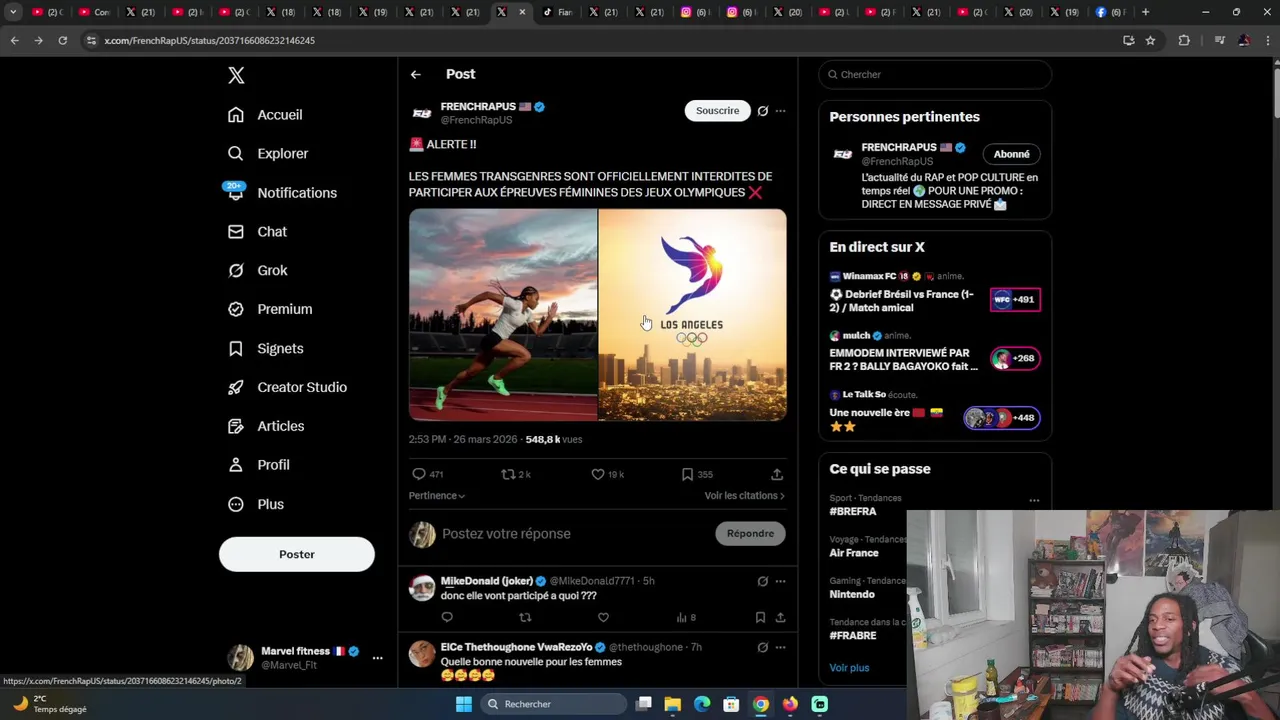The width and height of the screenshot is (1280, 720).
Task: Open Signets bookmarks
Action: [x=265, y=349]
